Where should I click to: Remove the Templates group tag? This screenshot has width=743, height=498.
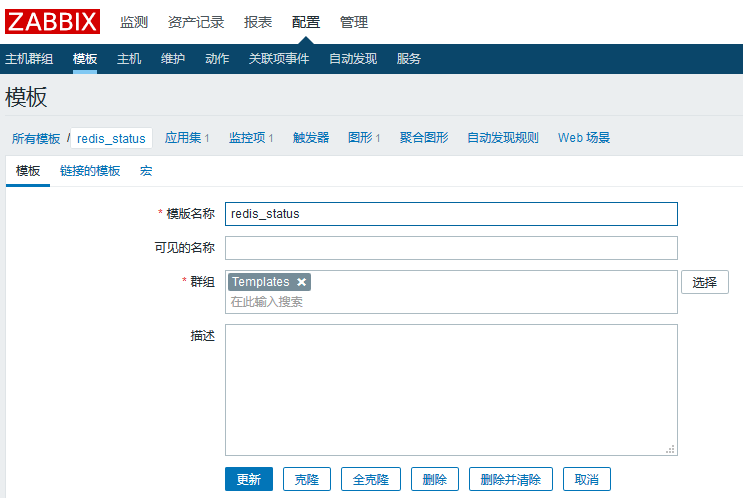(x=302, y=282)
